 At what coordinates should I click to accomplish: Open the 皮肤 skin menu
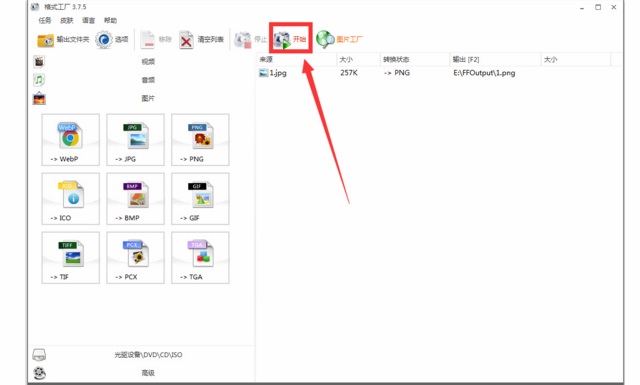click(67, 20)
